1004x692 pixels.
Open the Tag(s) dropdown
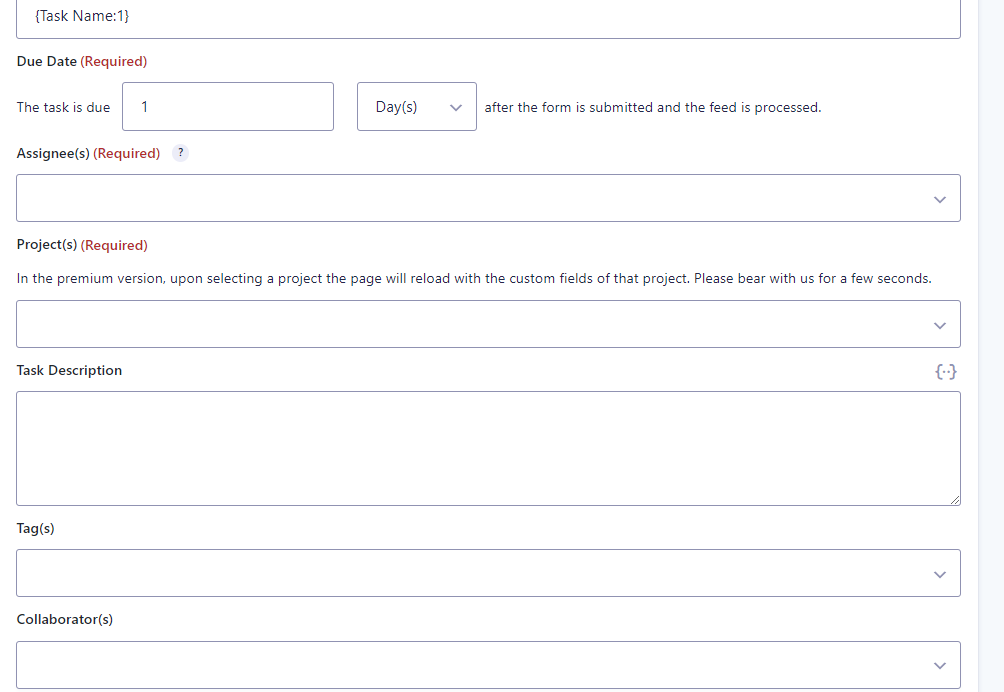click(x=488, y=572)
